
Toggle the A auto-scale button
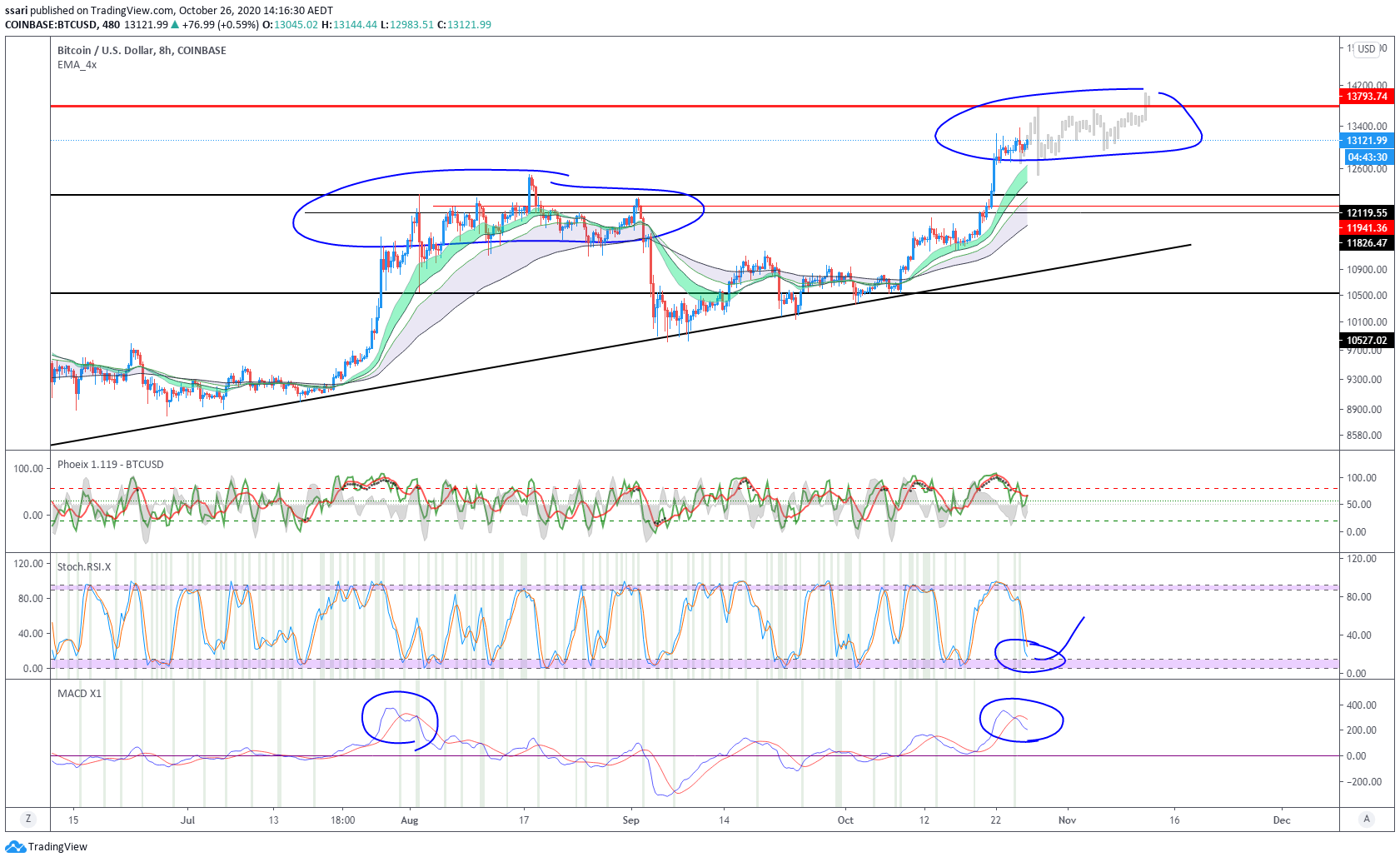coord(1367,819)
